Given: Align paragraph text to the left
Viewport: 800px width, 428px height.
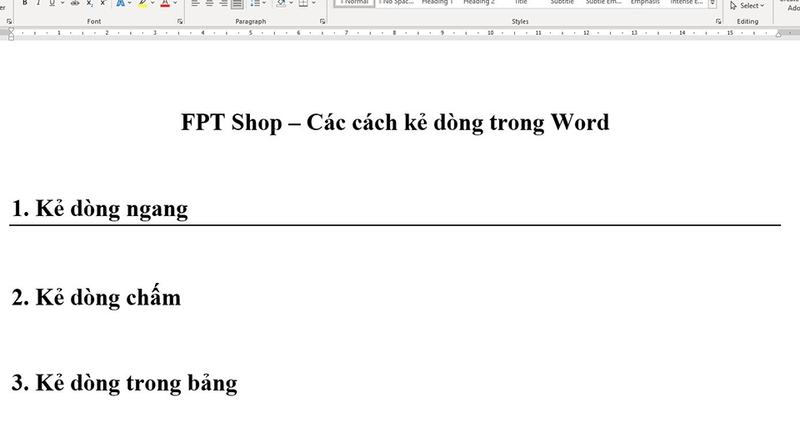Looking at the screenshot, I should coord(195,3).
